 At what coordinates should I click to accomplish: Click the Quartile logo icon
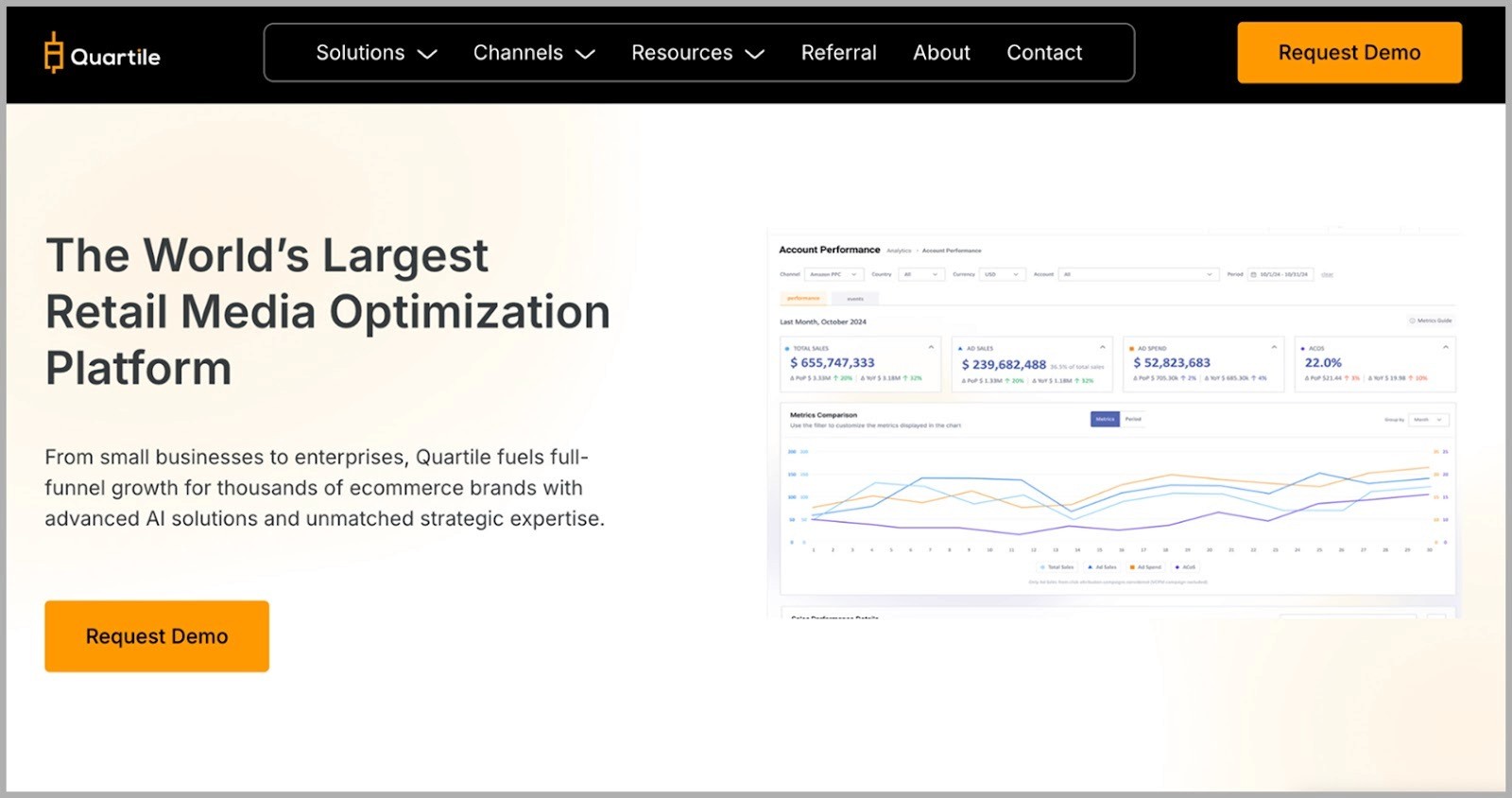[54, 53]
